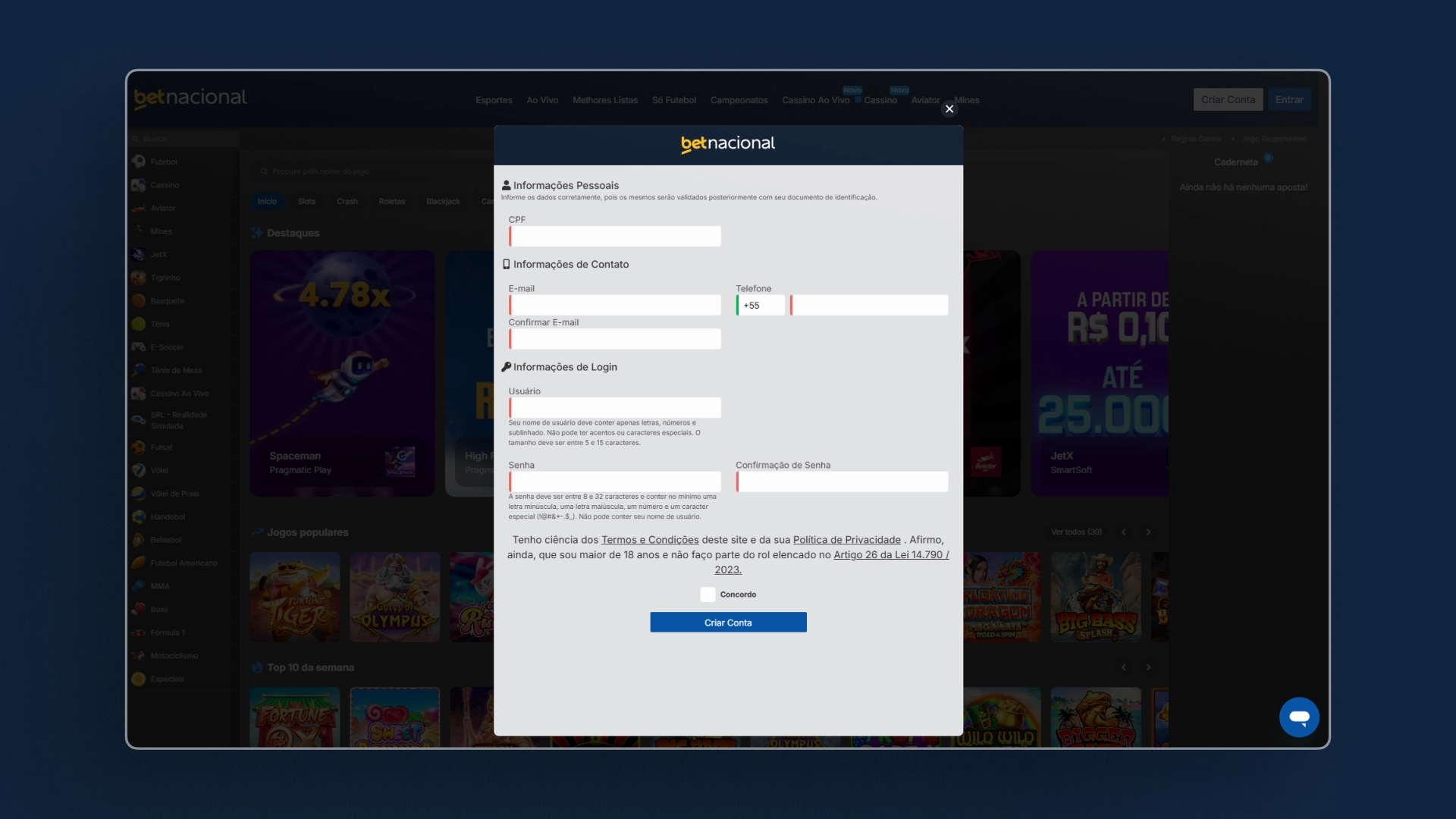Open the Spaceman game card
This screenshot has height=819, width=1456.
[343, 374]
